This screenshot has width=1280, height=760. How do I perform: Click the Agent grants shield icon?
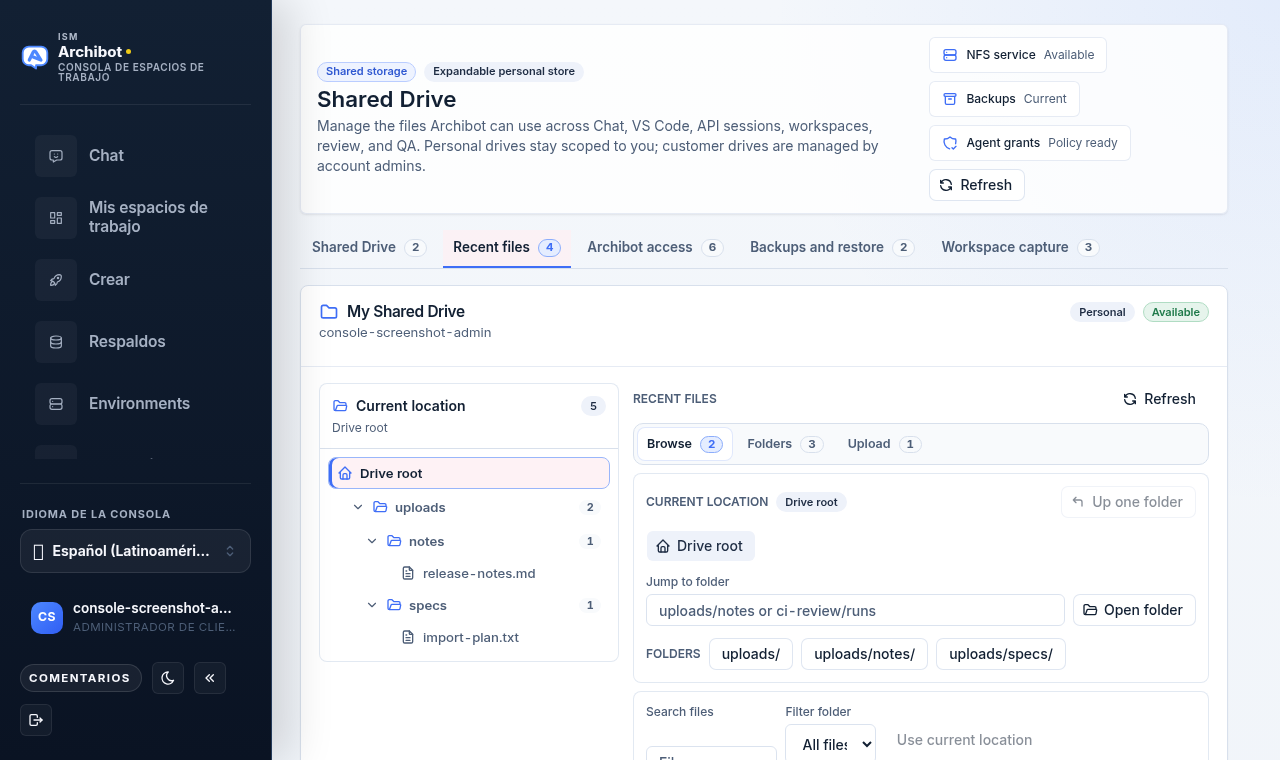point(950,143)
